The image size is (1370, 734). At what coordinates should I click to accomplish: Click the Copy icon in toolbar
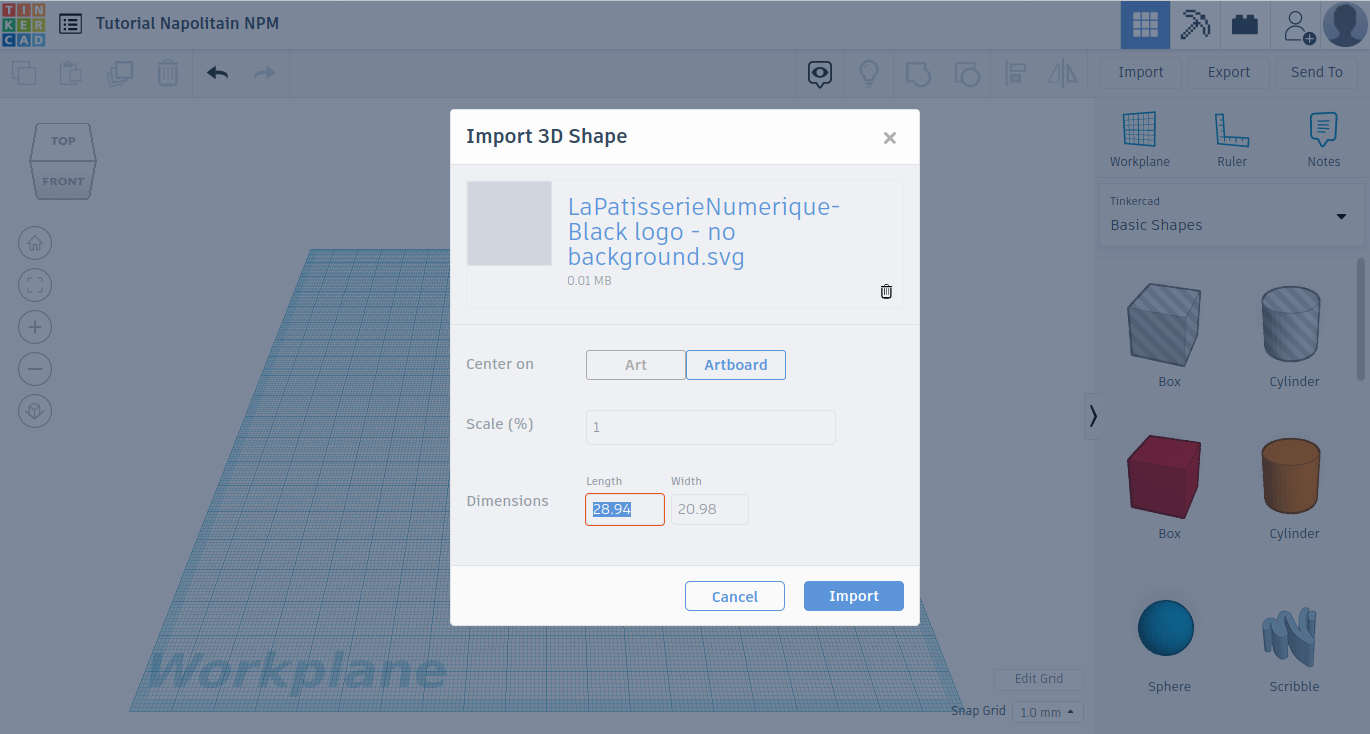(x=24, y=73)
